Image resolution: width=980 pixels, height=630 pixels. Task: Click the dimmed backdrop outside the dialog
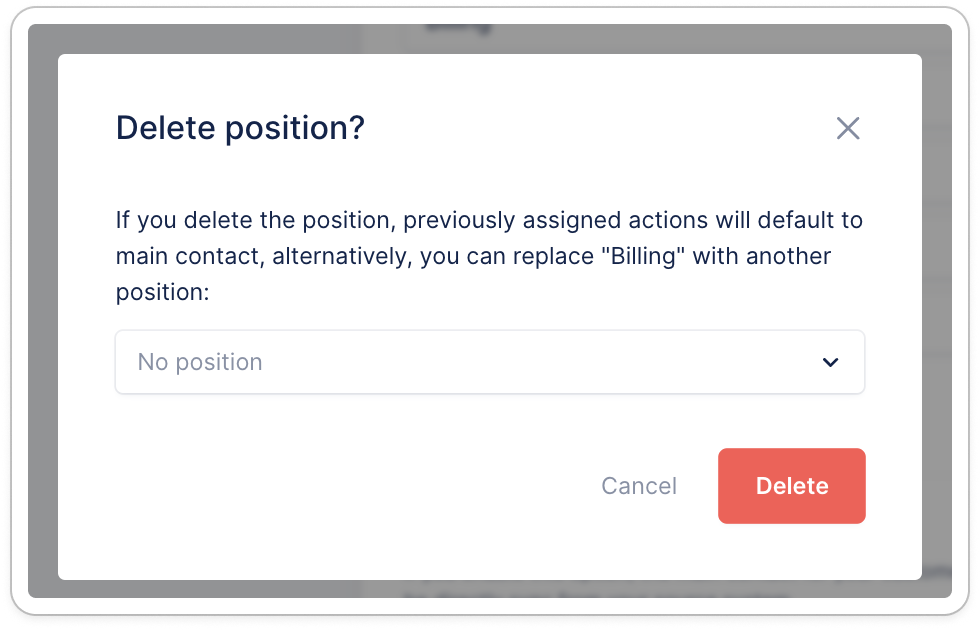[x=42, y=300]
